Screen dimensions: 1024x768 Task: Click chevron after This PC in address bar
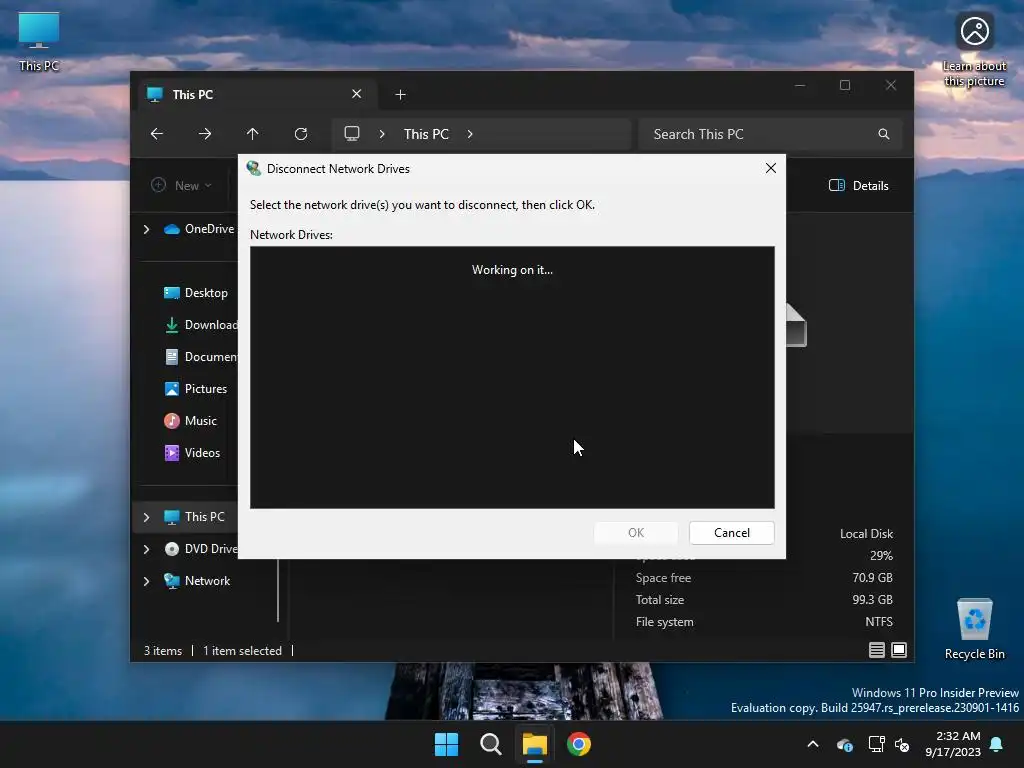pyautogui.click(x=470, y=134)
